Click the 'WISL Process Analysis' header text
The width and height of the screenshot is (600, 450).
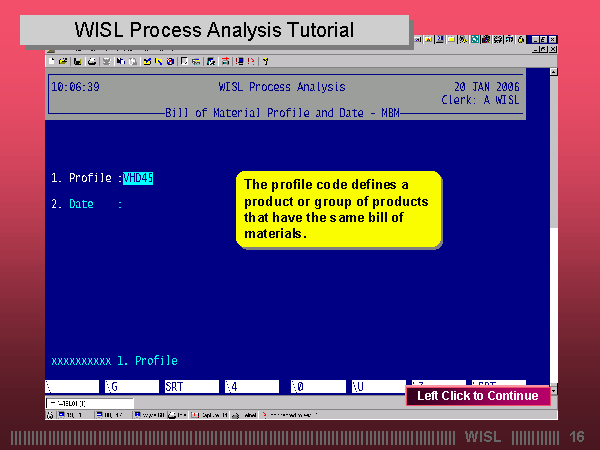click(x=282, y=87)
